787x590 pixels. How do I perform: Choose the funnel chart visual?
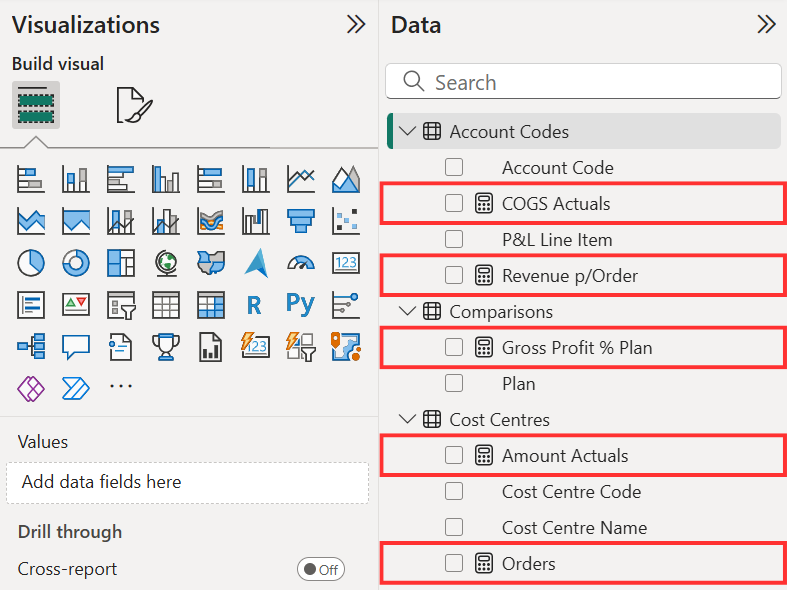click(x=300, y=220)
